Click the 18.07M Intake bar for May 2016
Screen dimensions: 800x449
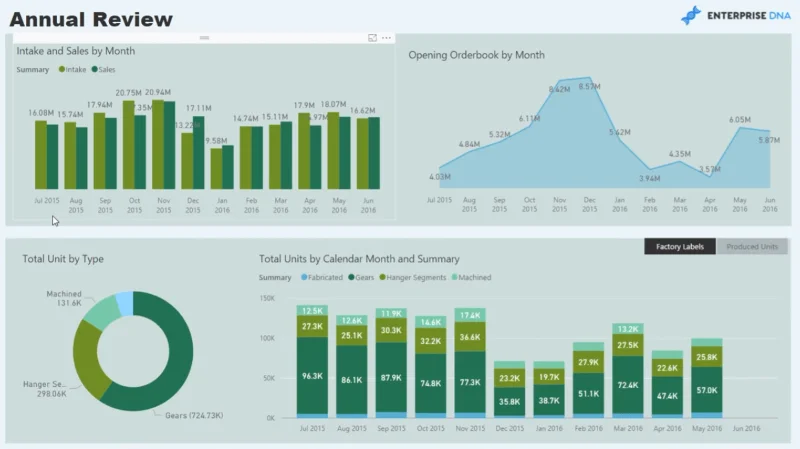(x=333, y=151)
